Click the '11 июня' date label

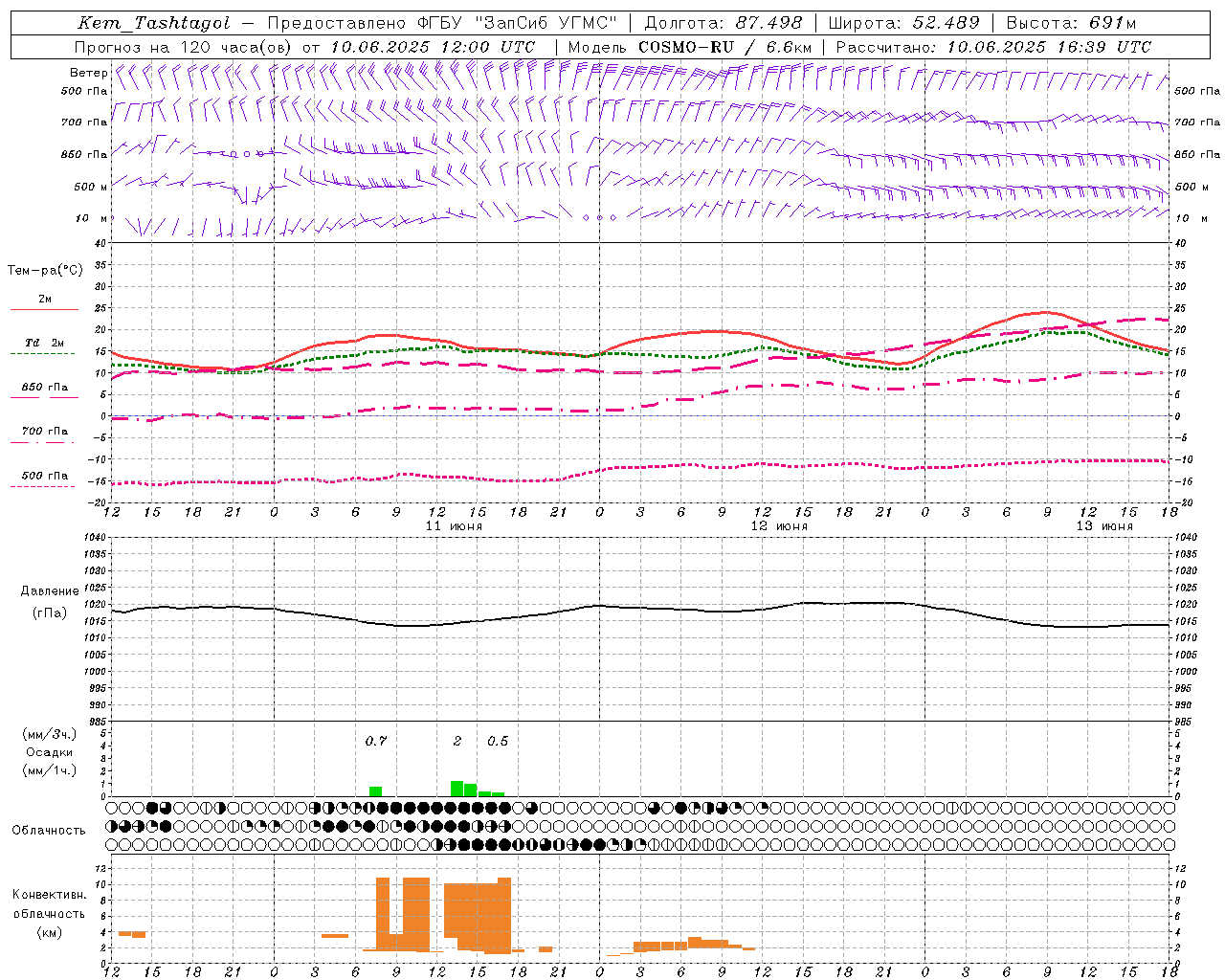click(x=454, y=526)
